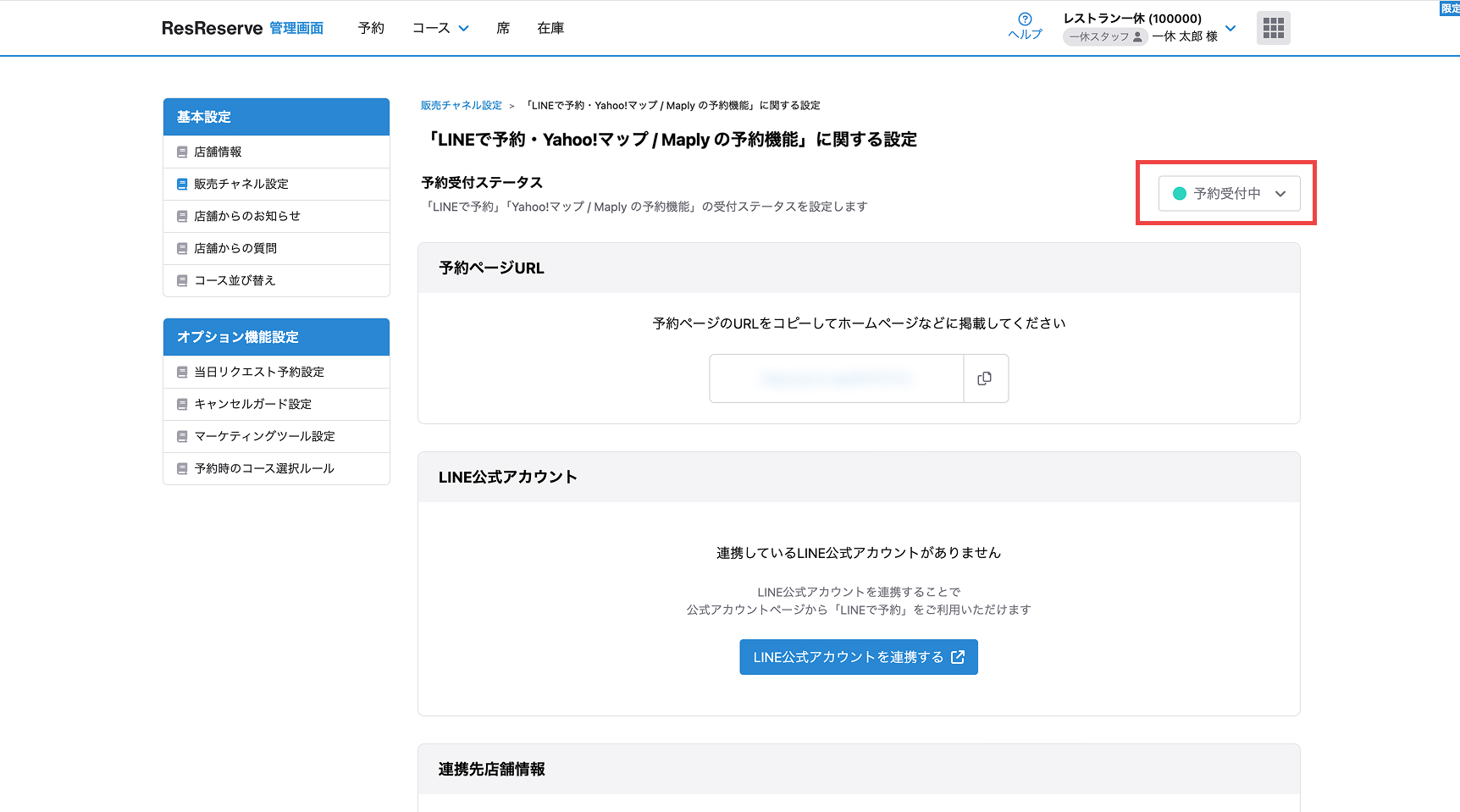This screenshot has width=1460, height=812.
Task: Open 店舗情報 in sidebar
Action: pos(276,152)
